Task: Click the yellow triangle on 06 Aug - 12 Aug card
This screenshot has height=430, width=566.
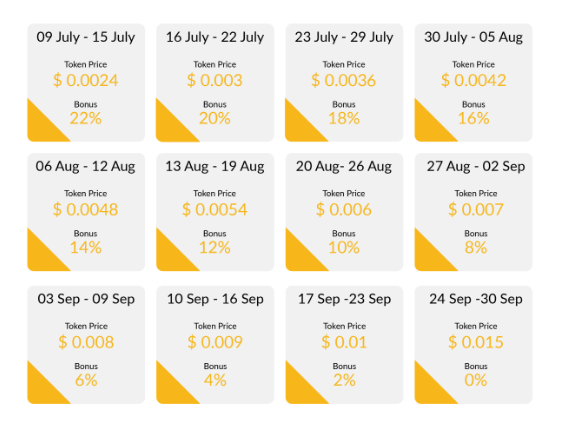Action: coord(42,256)
